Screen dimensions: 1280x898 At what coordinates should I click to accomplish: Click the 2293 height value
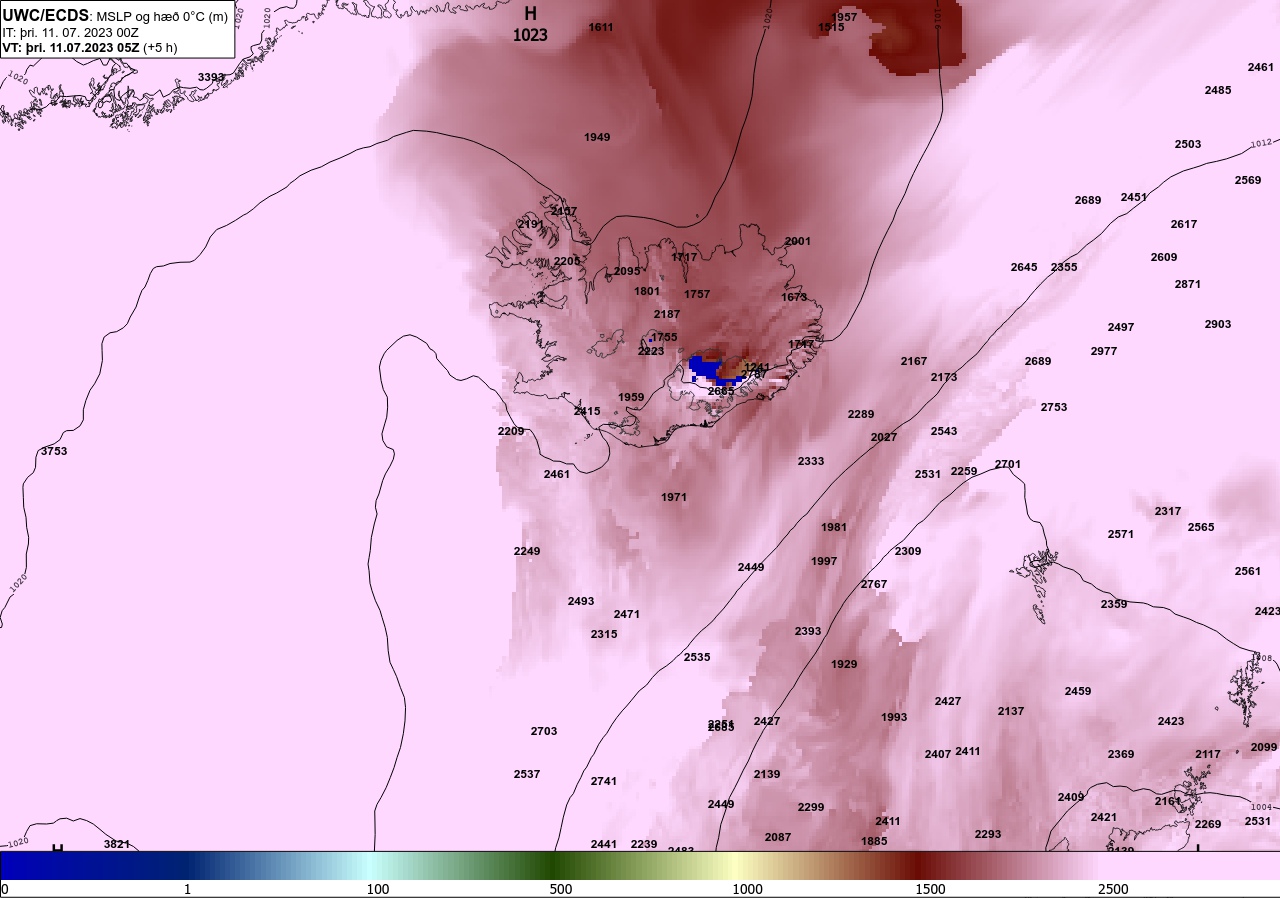click(988, 834)
